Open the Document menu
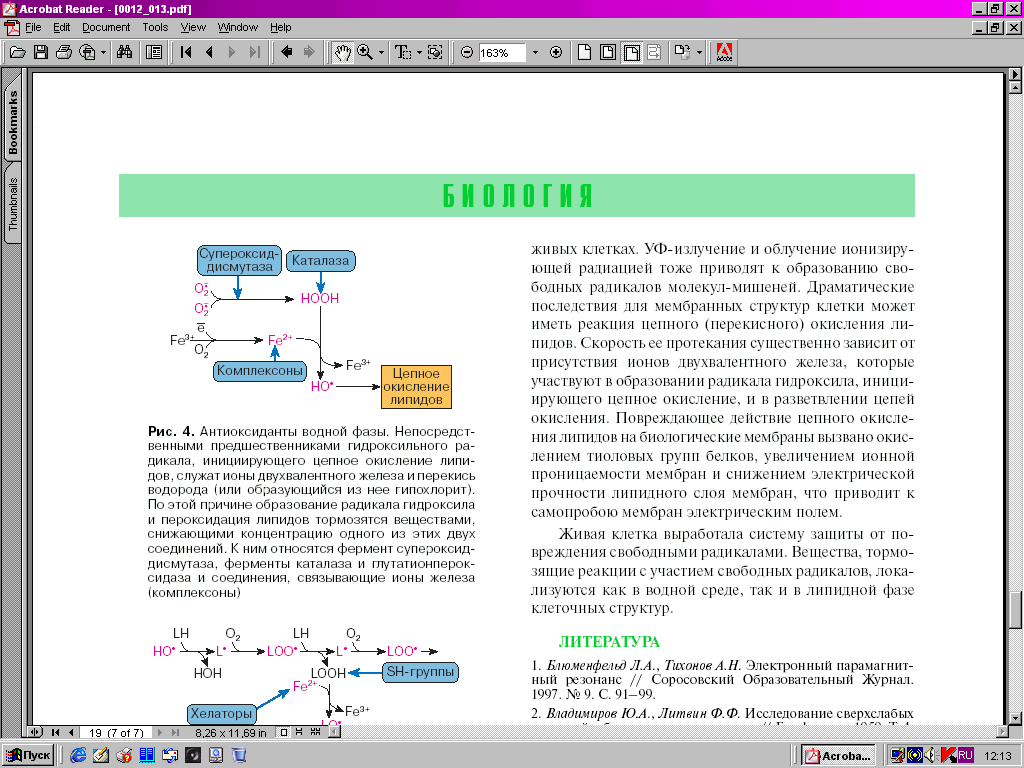1024x768 pixels. (105, 27)
